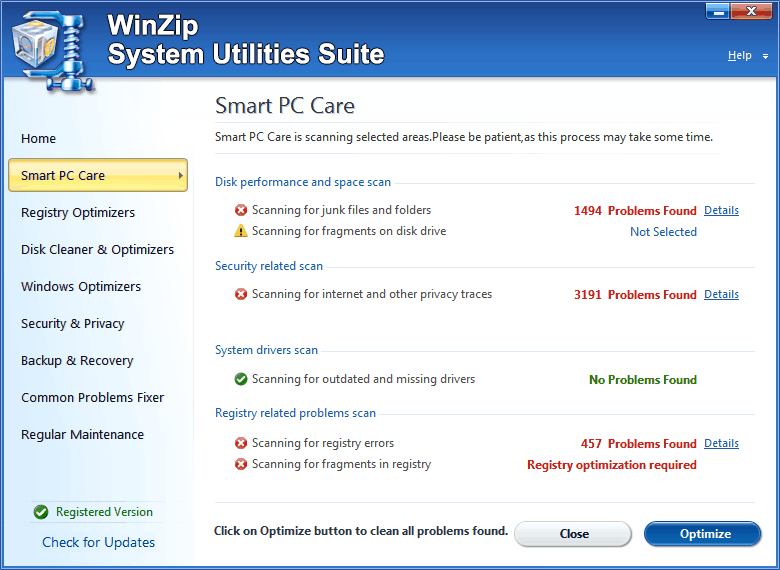
Task: Go to Home section
Action: click(x=38, y=138)
